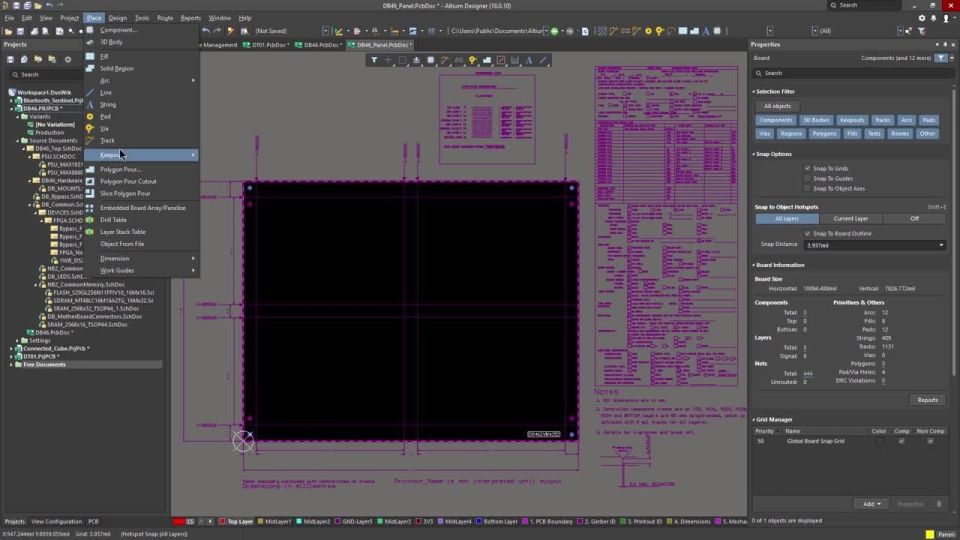Select Embedded Board Array/Panelize entry
The height and width of the screenshot is (540, 960).
(141, 208)
